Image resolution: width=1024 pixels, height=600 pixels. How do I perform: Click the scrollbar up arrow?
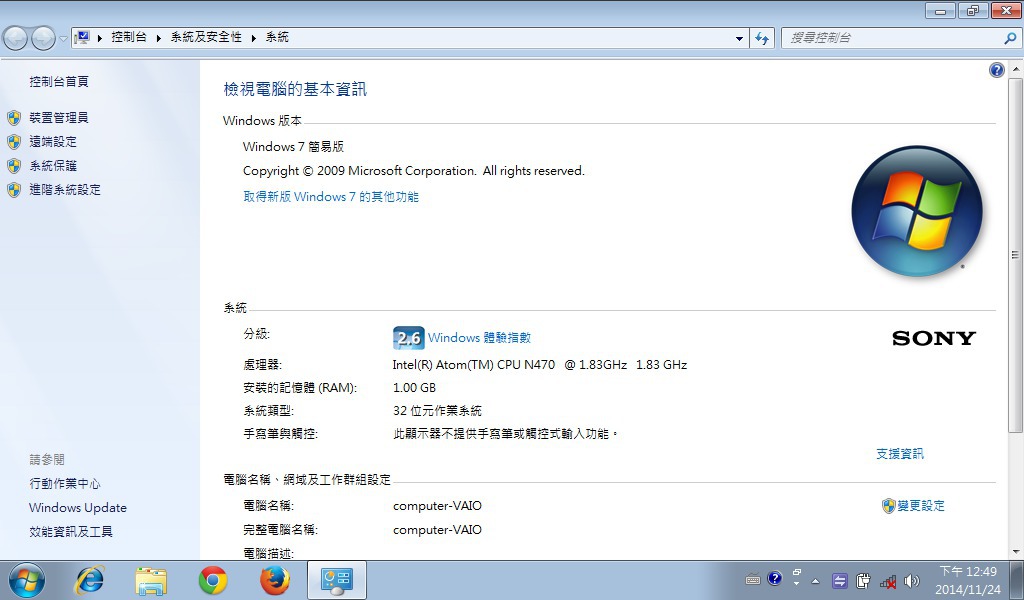click(1016, 69)
